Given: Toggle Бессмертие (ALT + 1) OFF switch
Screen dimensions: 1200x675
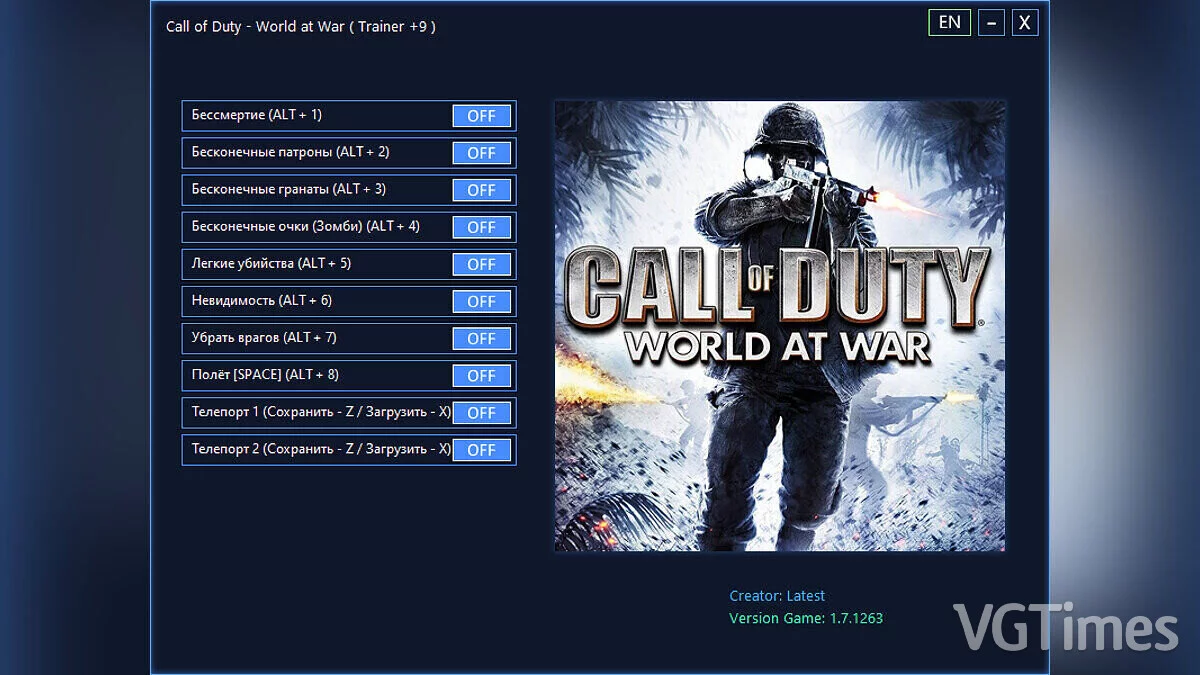Looking at the screenshot, I should coord(481,116).
